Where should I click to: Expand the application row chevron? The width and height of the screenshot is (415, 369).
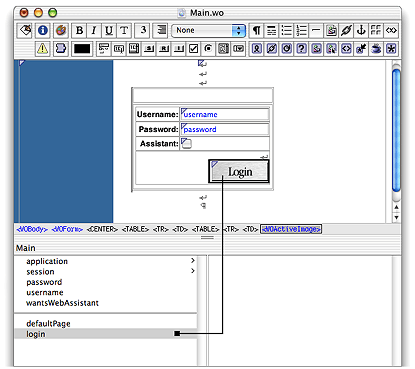193,260
